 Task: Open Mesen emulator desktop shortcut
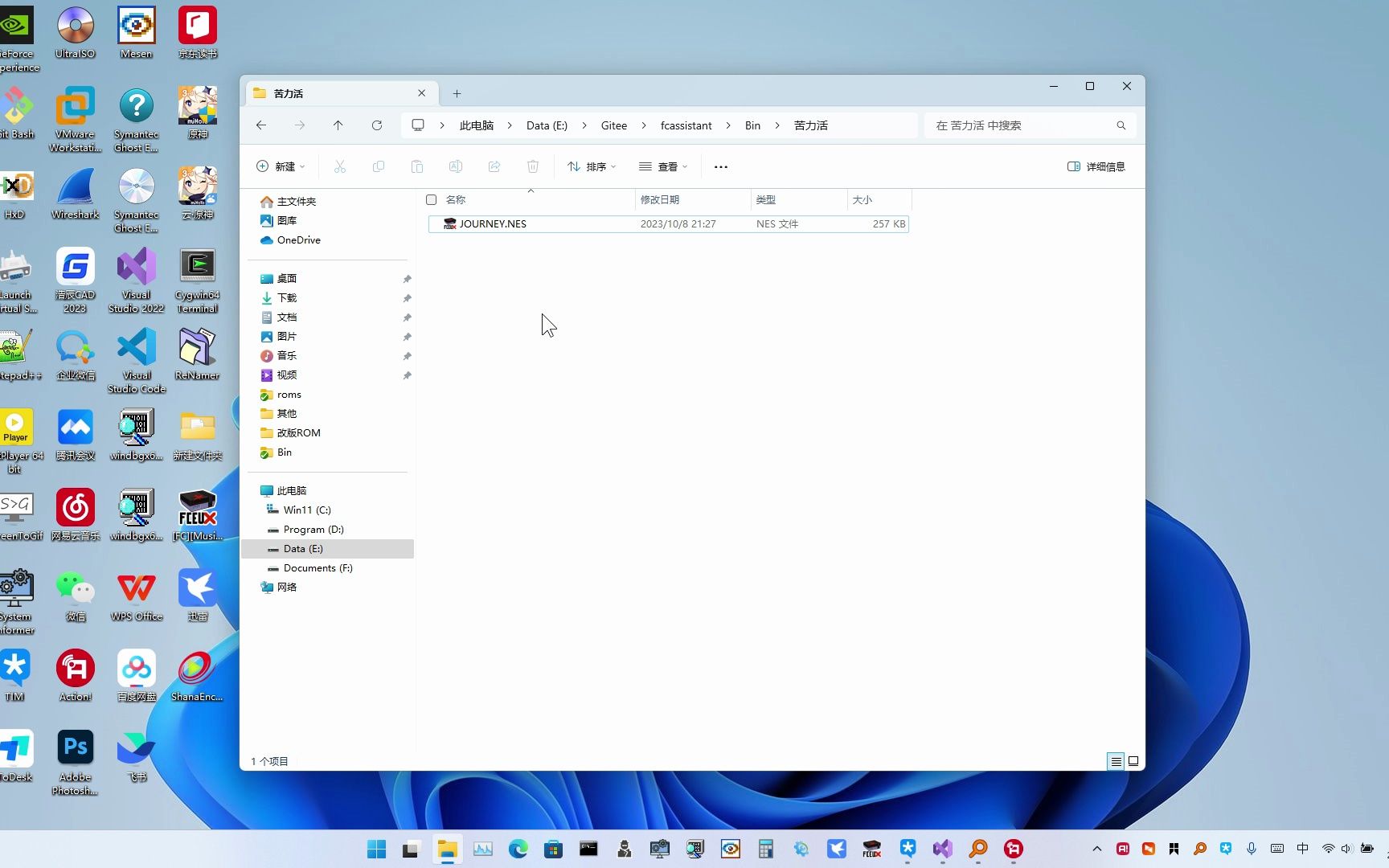[137, 33]
